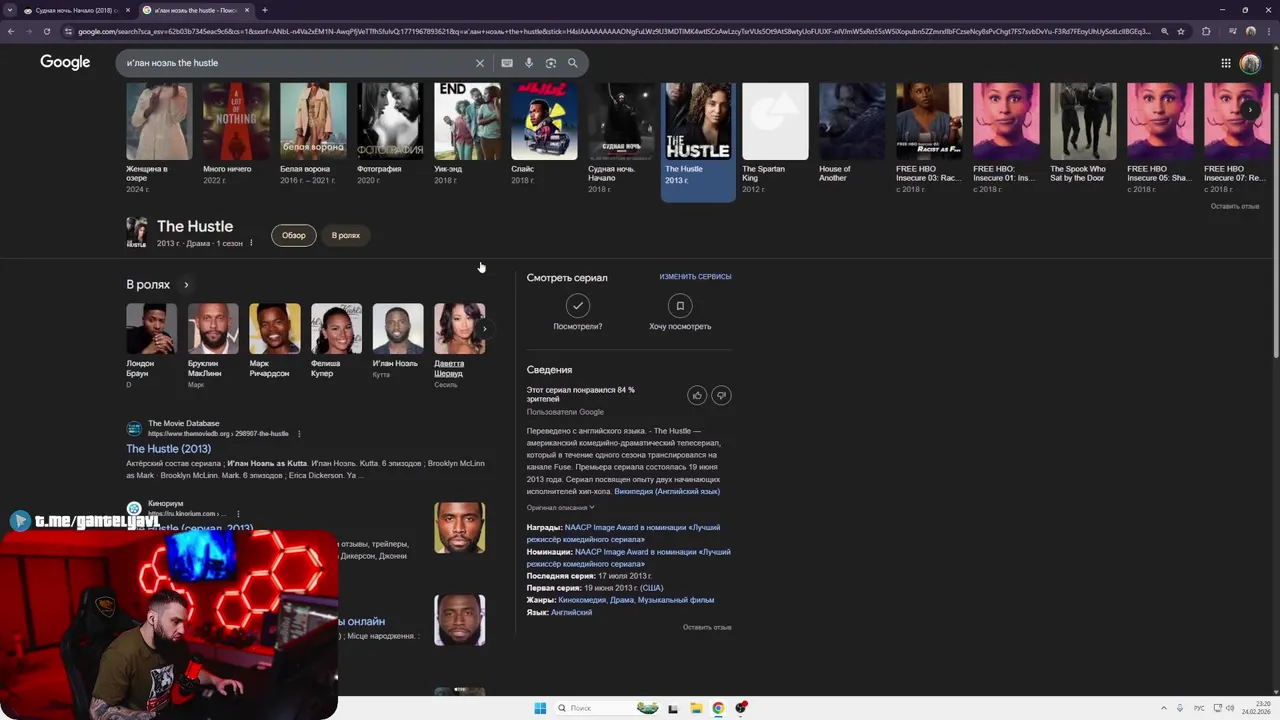The width and height of the screenshot is (1280, 720).
Task: Add series to want-to-watch with bookmark icon
Action: pyautogui.click(x=680, y=305)
